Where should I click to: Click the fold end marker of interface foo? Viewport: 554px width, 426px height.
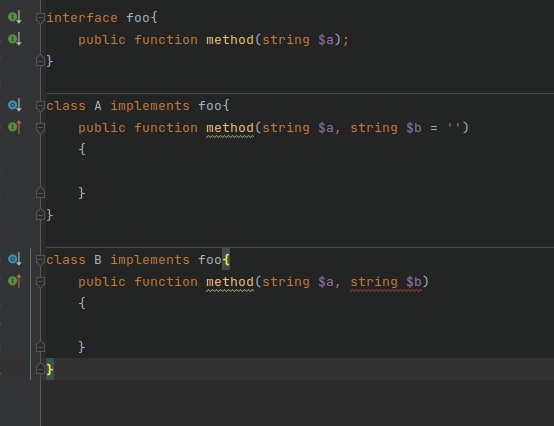pyautogui.click(x=40, y=61)
